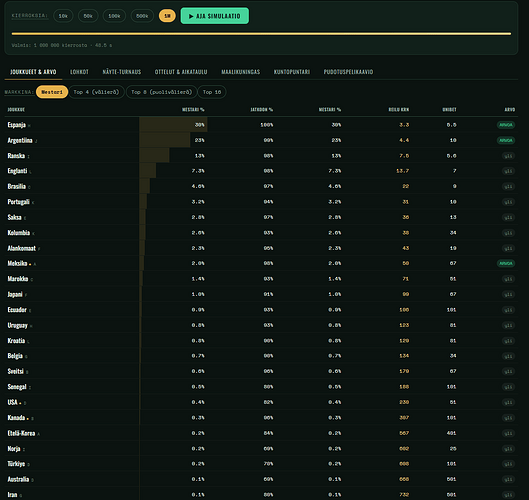Viewport: 529px width, 500px height.
Task: Choose the 500k rounds pill
Action: (x=142, y=16)
